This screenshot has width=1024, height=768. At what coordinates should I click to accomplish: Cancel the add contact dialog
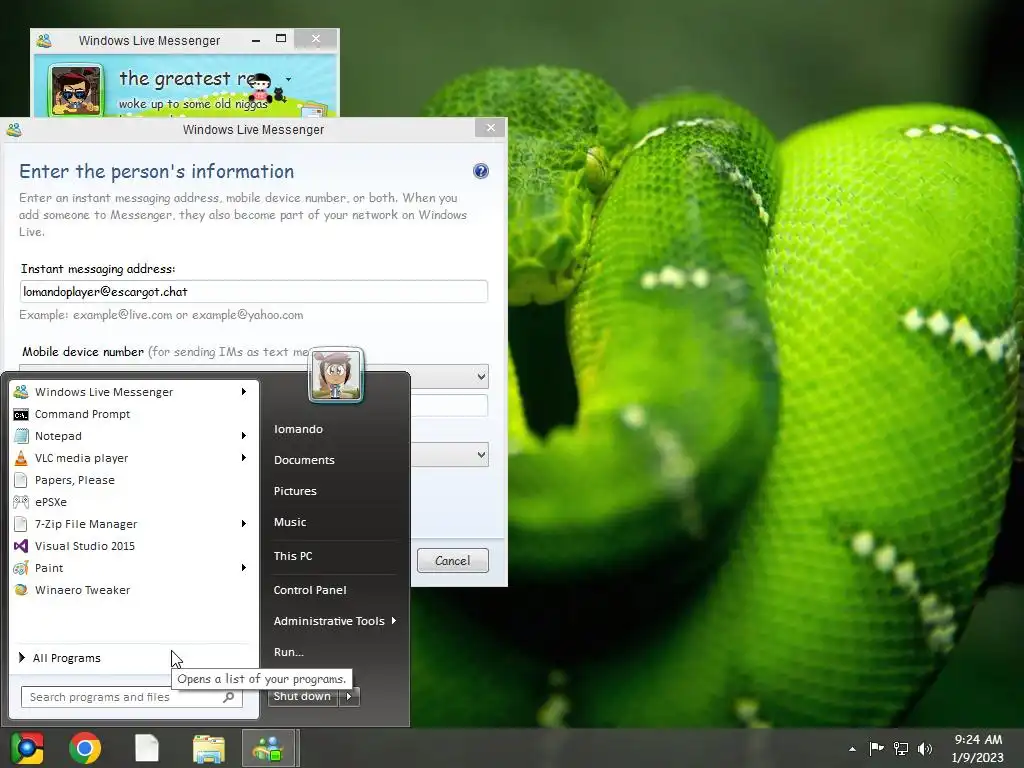[453, 560]
